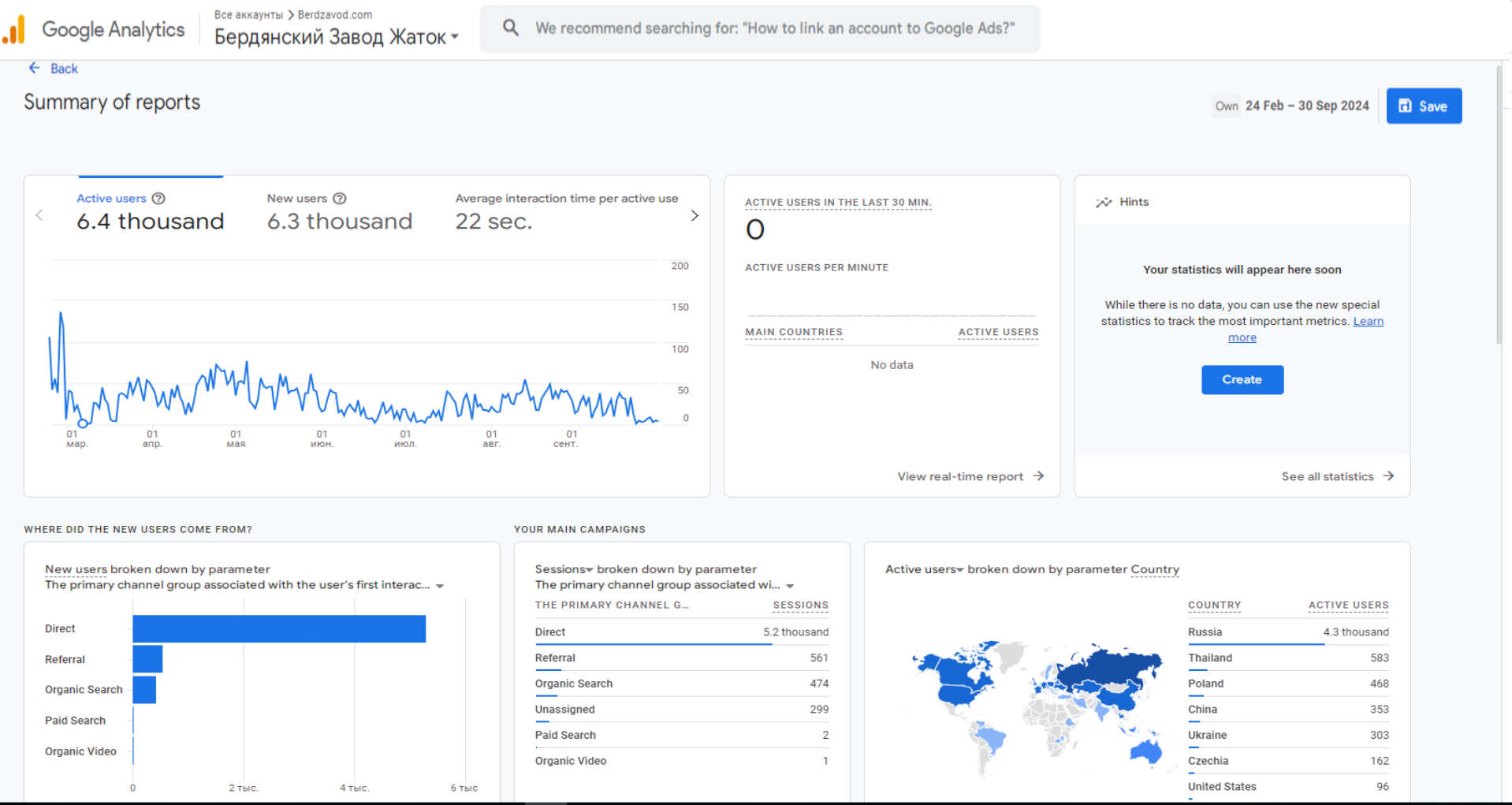Click arrow next to See all statistics

1388,475
